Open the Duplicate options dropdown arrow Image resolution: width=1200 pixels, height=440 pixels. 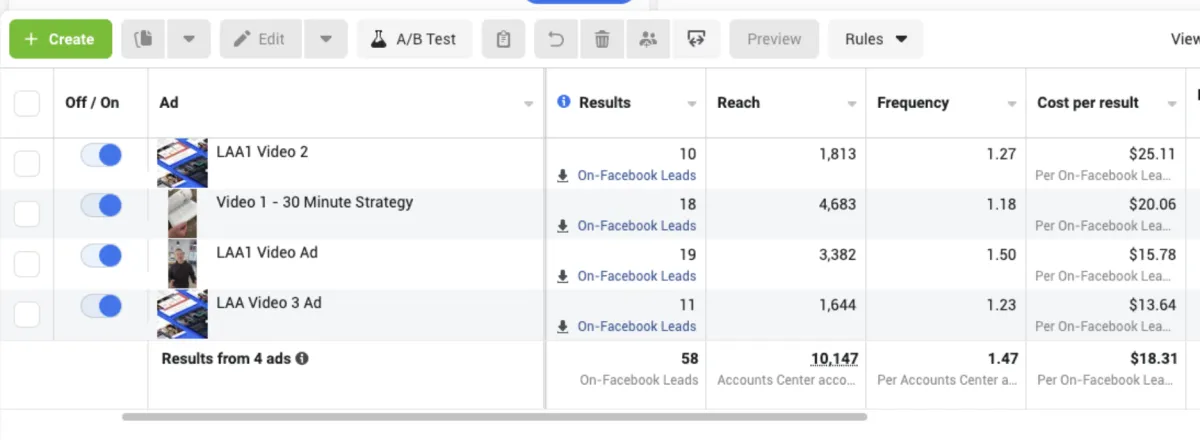coord(188,39)
